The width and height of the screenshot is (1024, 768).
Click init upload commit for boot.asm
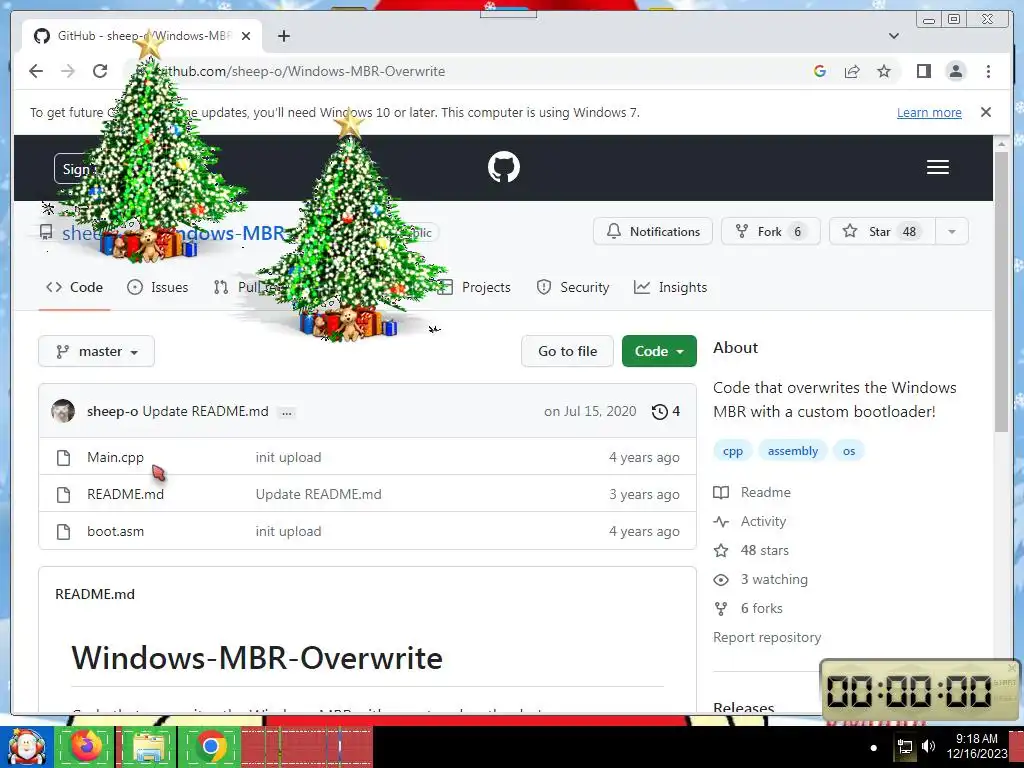click(289, 532)
